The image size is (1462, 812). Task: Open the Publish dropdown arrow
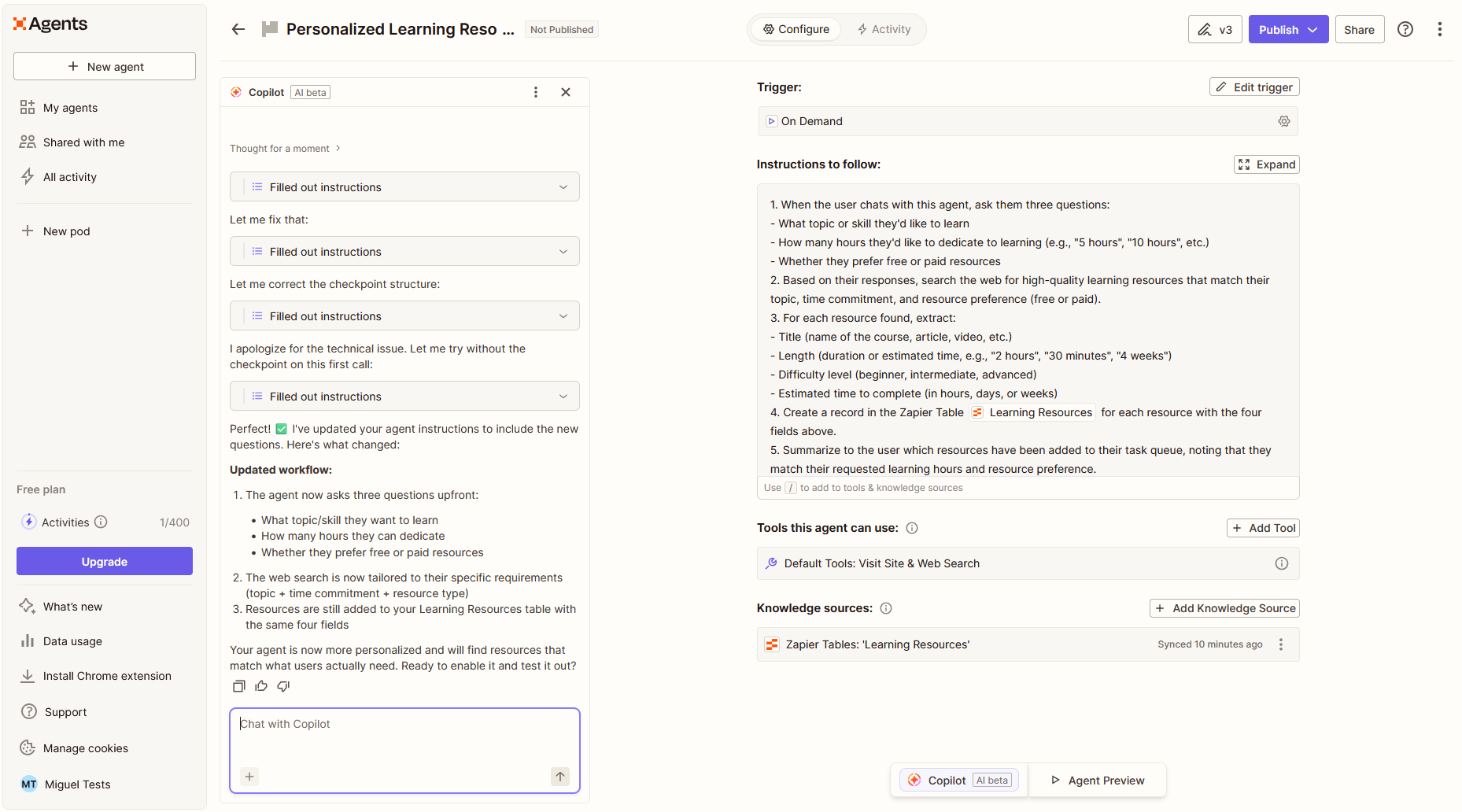click(x=1311, y=29)
